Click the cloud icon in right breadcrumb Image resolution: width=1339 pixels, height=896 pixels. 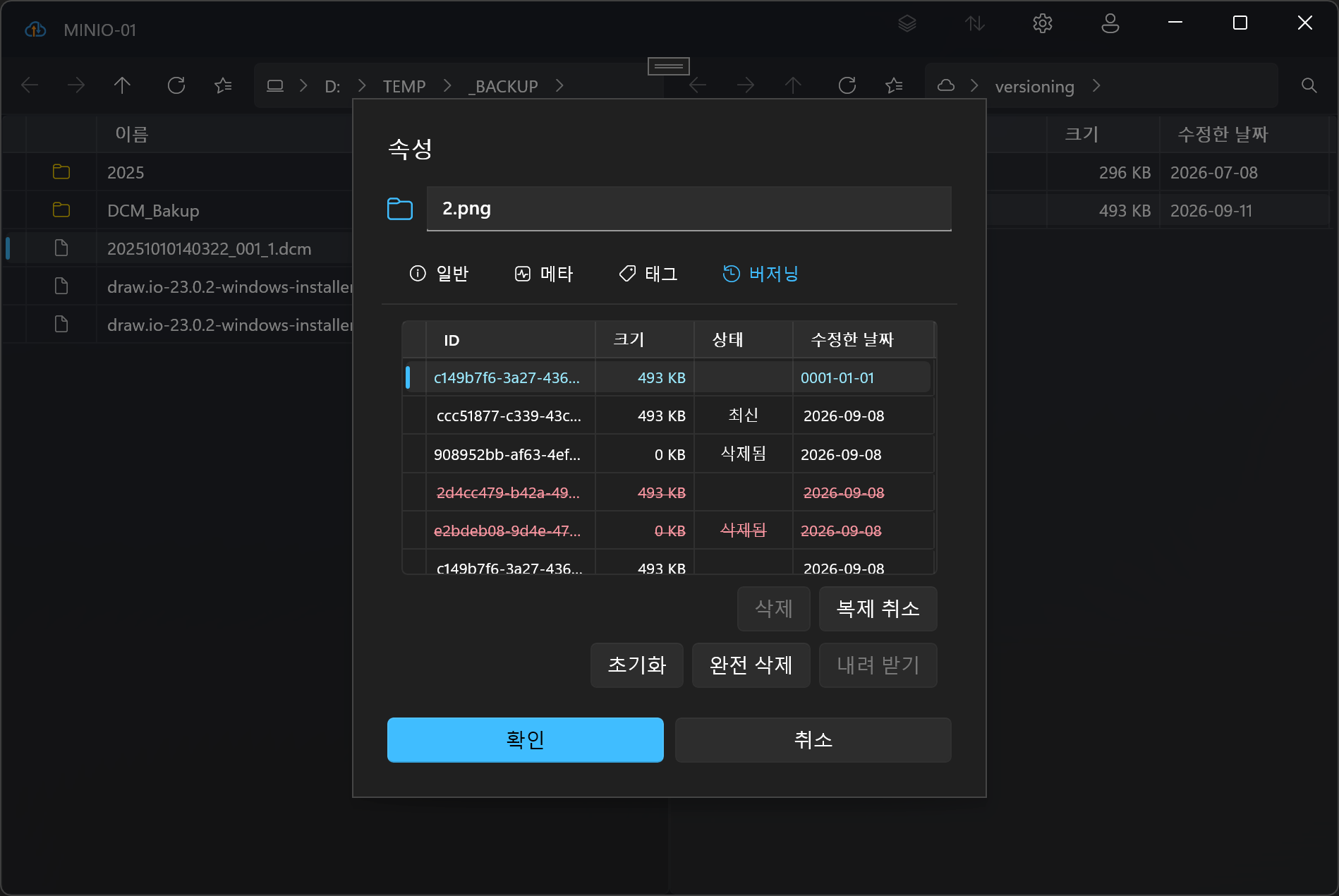click(946, 85)
